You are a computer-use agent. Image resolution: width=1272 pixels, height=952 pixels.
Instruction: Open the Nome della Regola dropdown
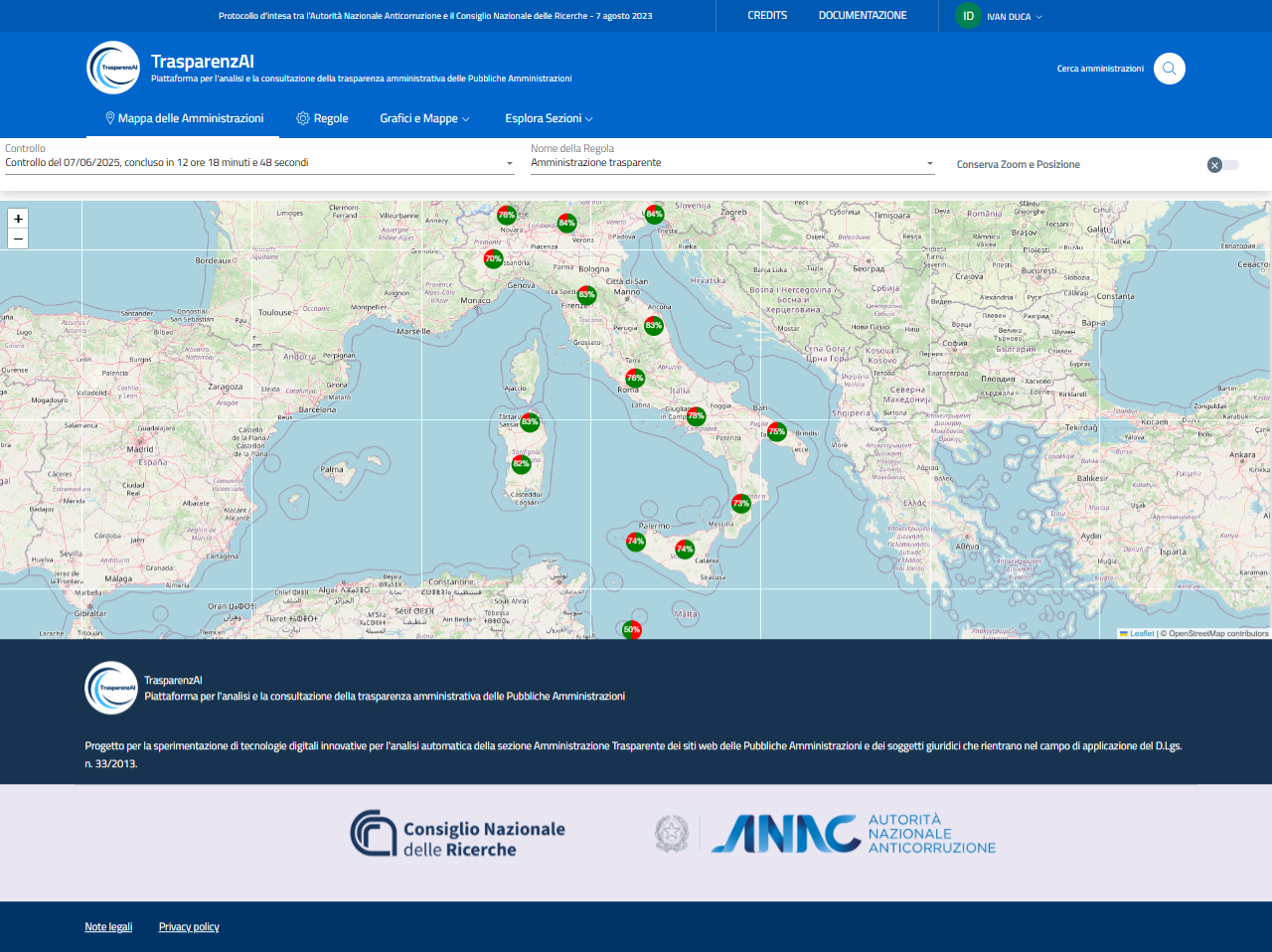point(732,163)
